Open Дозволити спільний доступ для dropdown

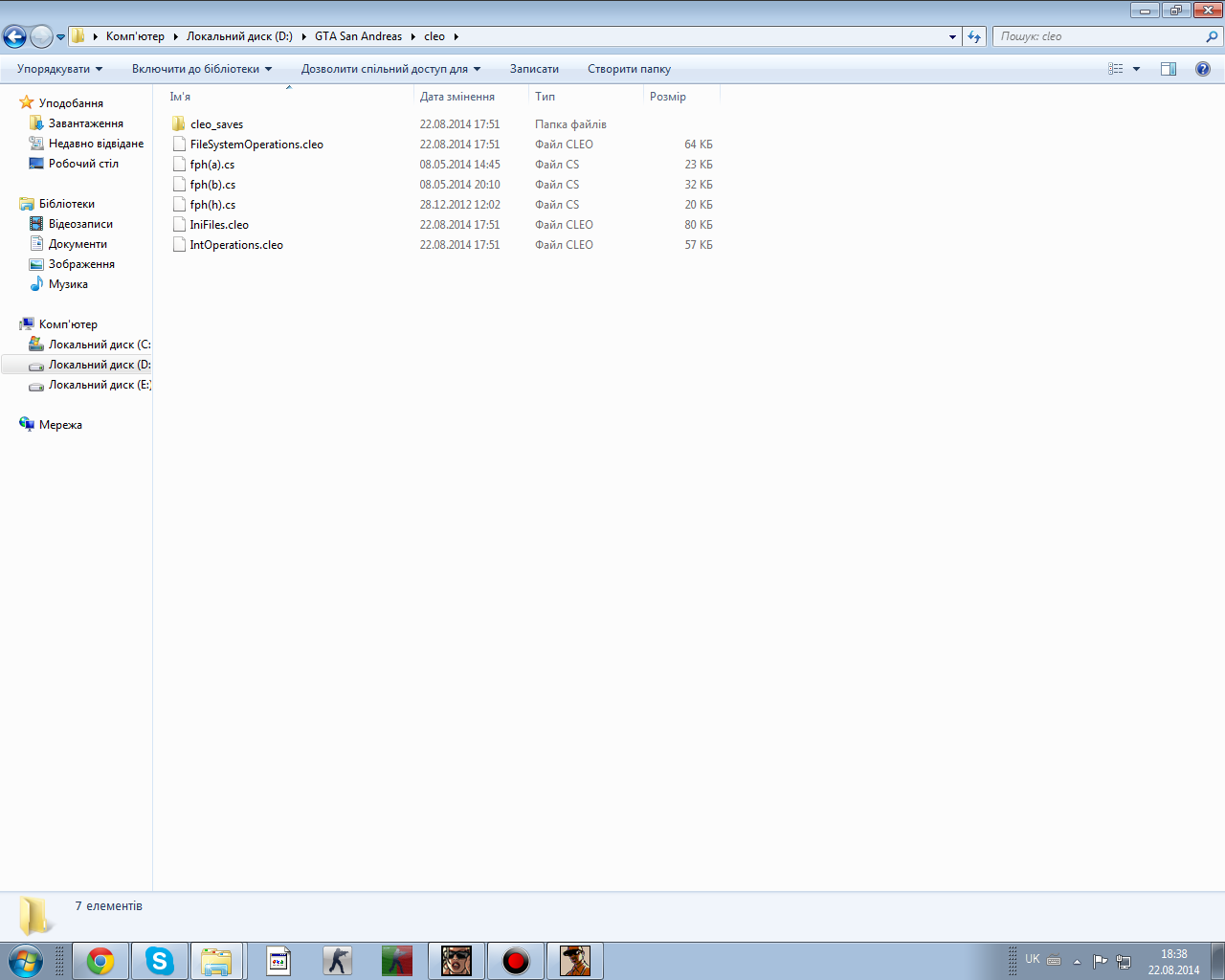coord(390,69)
